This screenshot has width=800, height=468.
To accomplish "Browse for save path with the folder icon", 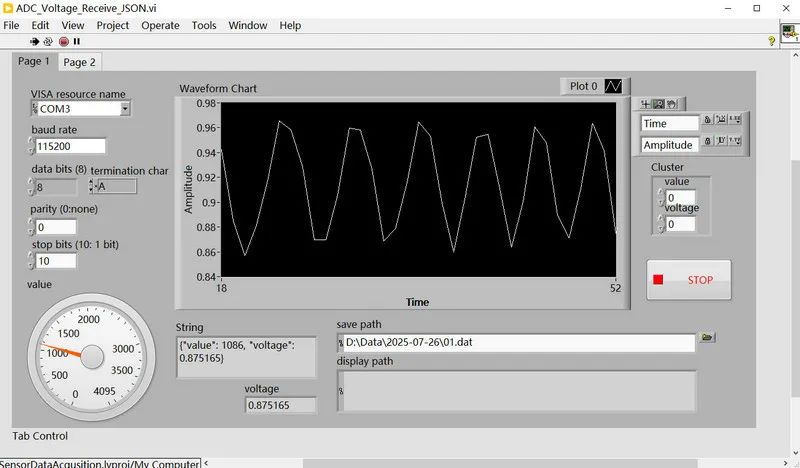I will click(707, 337).
